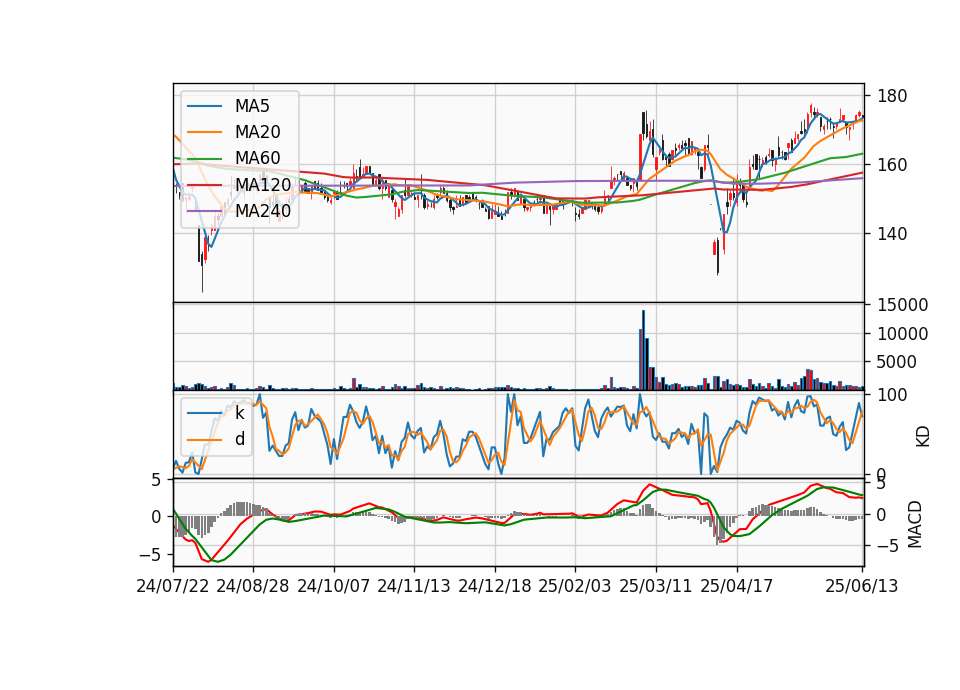Click the 140 price axis label
The width and height of the screenshot is (960, 690).
(893, 234)
